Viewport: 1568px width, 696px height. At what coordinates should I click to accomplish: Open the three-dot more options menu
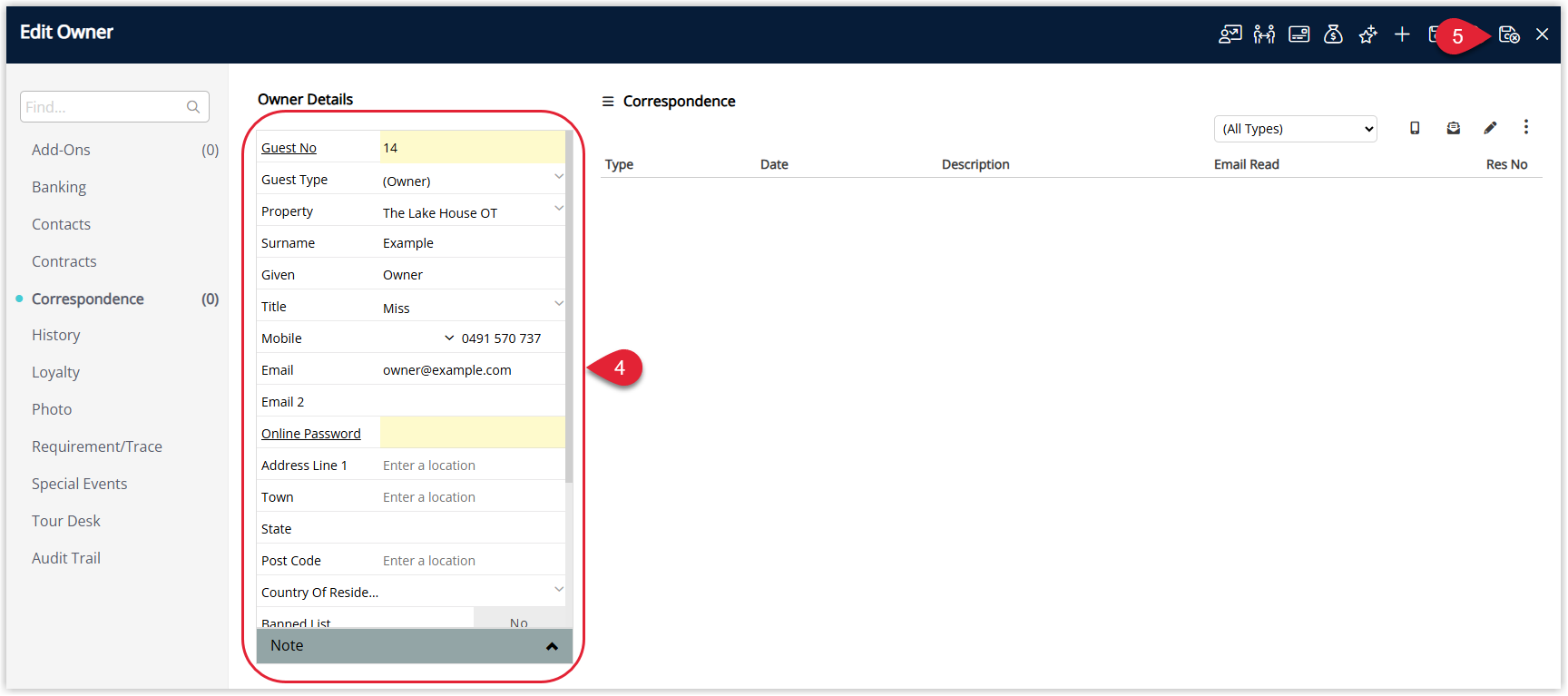click(1526, 127)
